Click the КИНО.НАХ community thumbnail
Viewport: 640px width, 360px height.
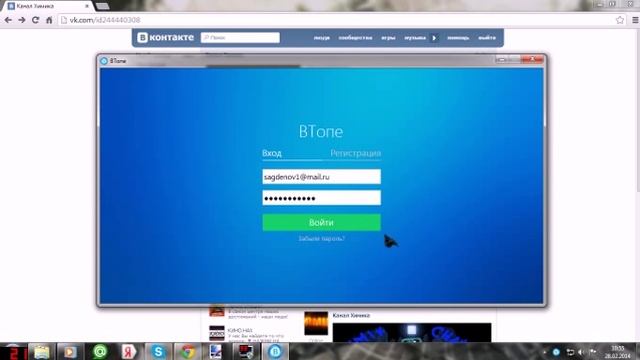(217, 333)
